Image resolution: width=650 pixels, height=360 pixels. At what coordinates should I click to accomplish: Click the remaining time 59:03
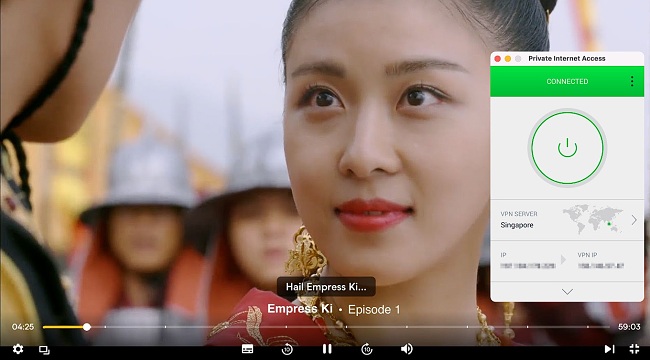629,327
